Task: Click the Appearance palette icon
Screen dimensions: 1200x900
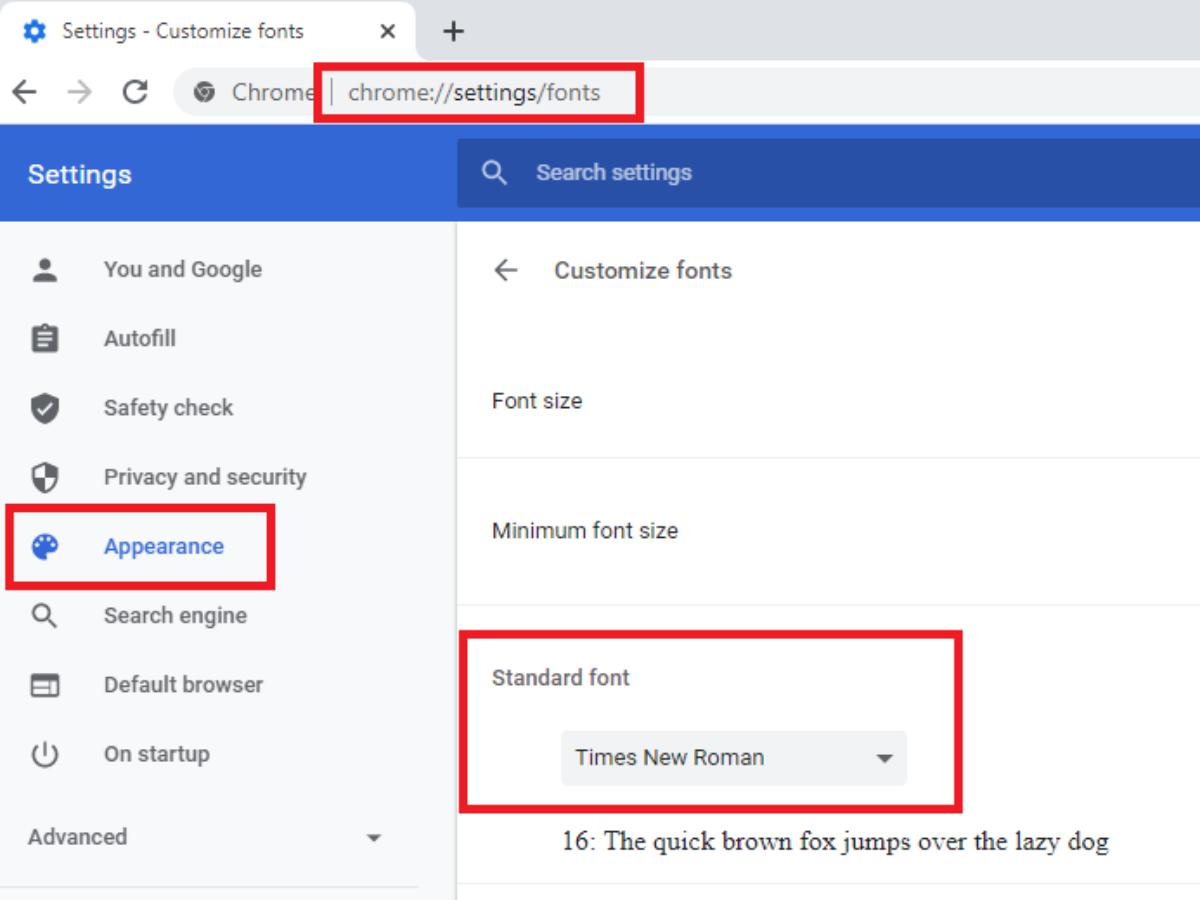Action: pos(45,546)
